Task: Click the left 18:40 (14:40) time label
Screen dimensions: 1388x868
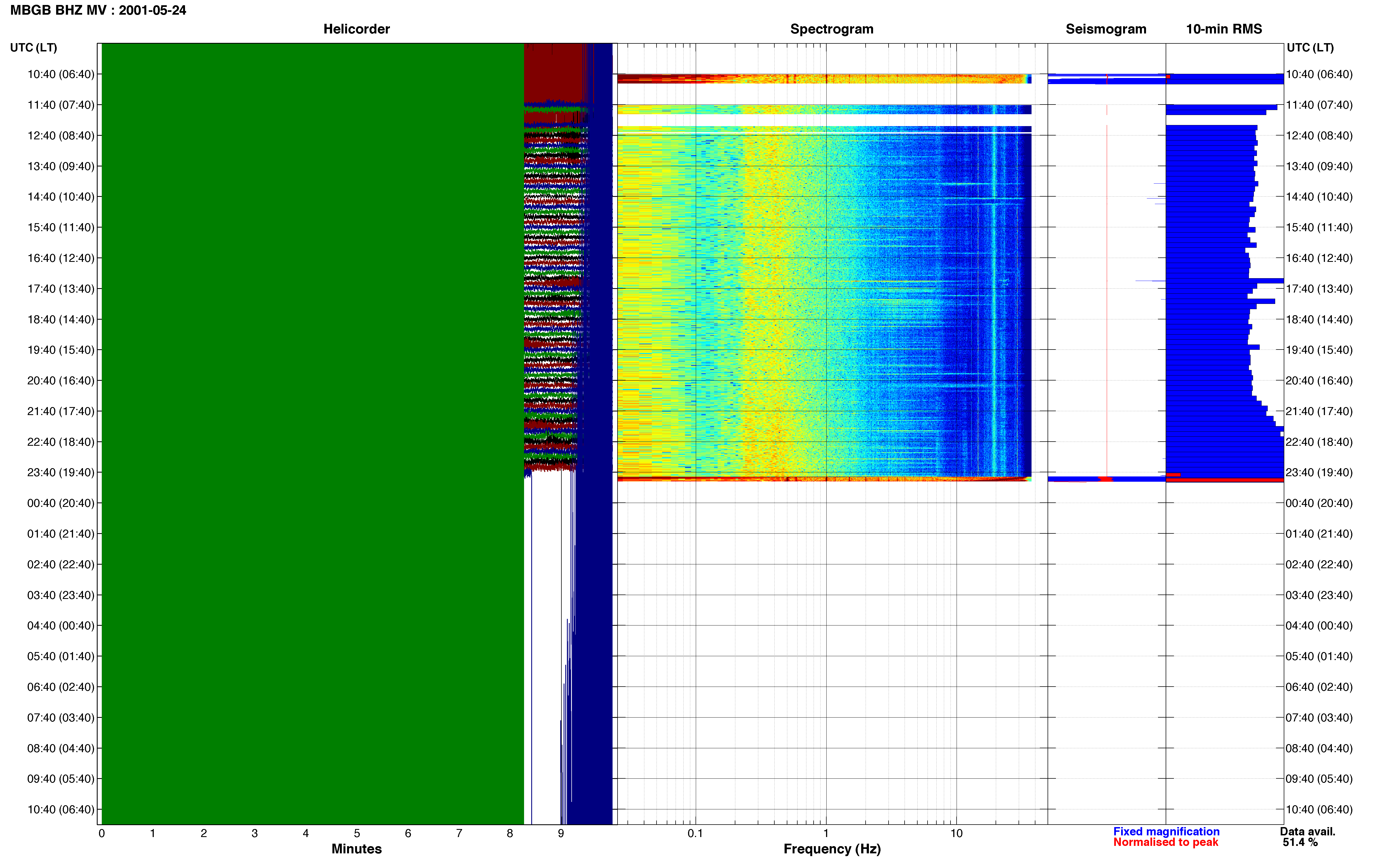Action: click(61, 319)
